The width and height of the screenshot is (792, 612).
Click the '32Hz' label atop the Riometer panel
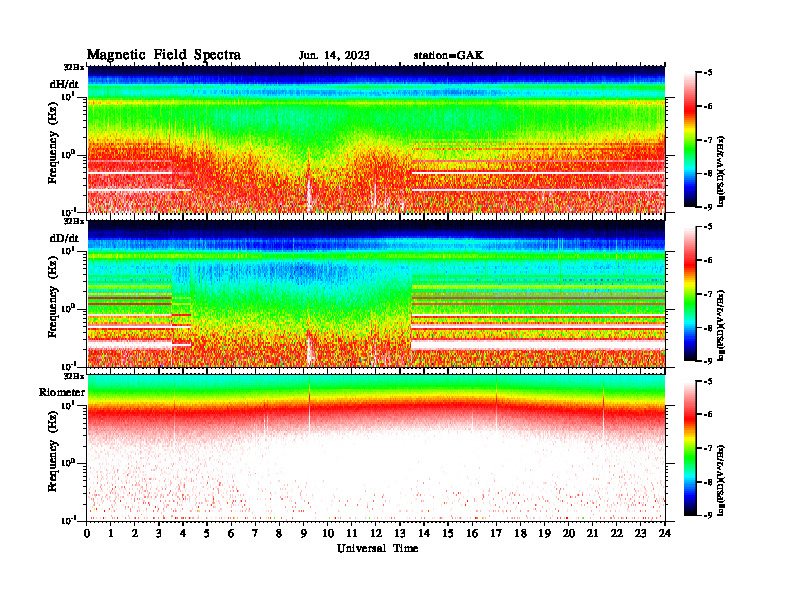tap(74, 376)
